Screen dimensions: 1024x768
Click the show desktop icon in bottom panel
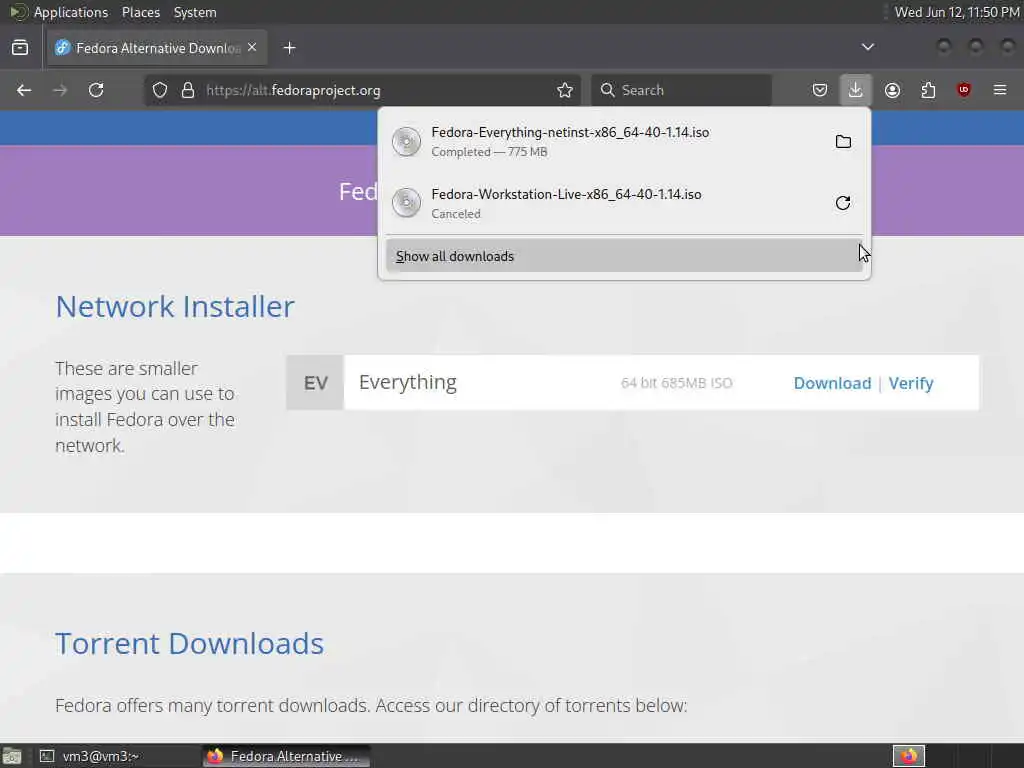(x=12, y=756)
